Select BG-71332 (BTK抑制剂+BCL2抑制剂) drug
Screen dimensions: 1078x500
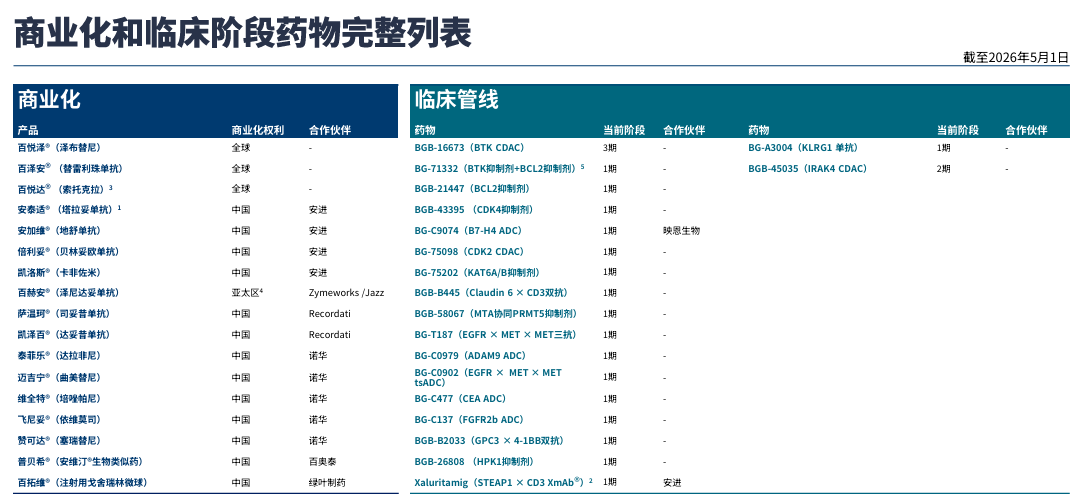[499, 168]
